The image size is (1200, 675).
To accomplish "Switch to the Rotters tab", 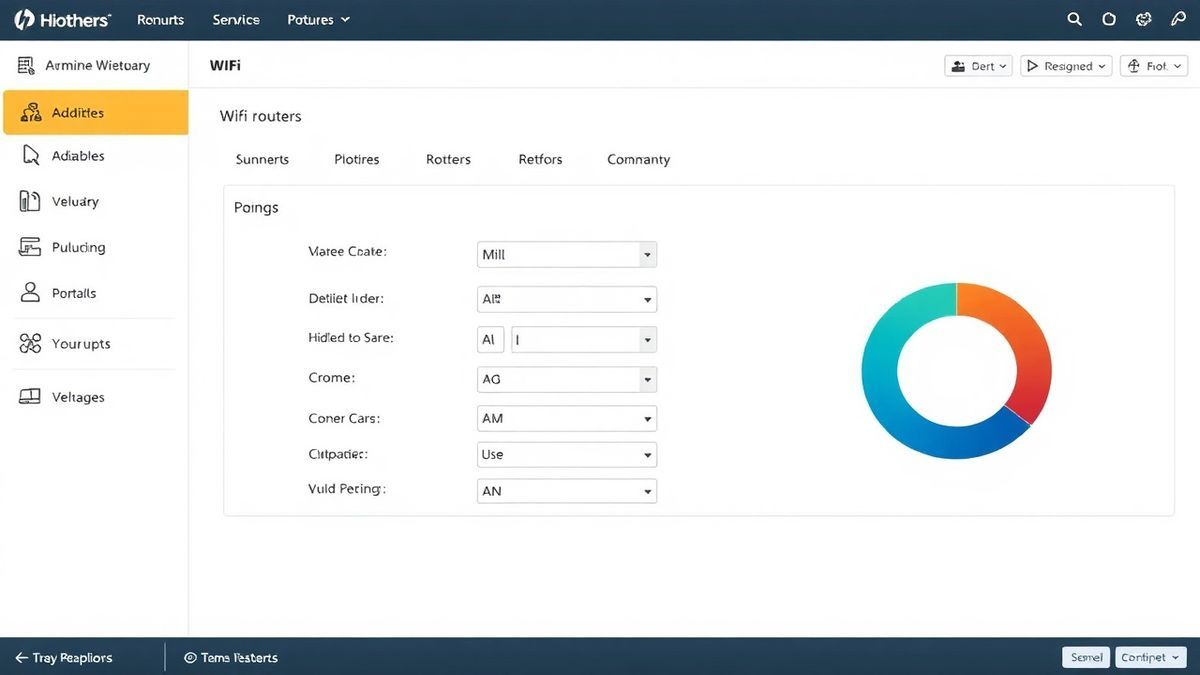I will 448,159.
